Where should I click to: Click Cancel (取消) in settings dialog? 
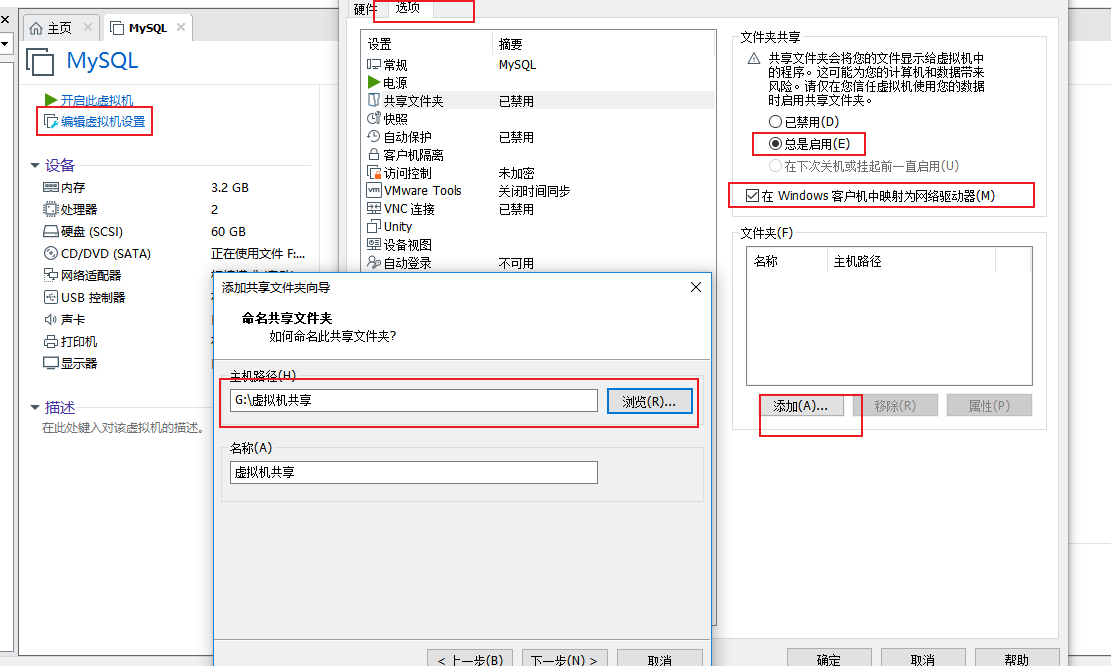point(923,657)
